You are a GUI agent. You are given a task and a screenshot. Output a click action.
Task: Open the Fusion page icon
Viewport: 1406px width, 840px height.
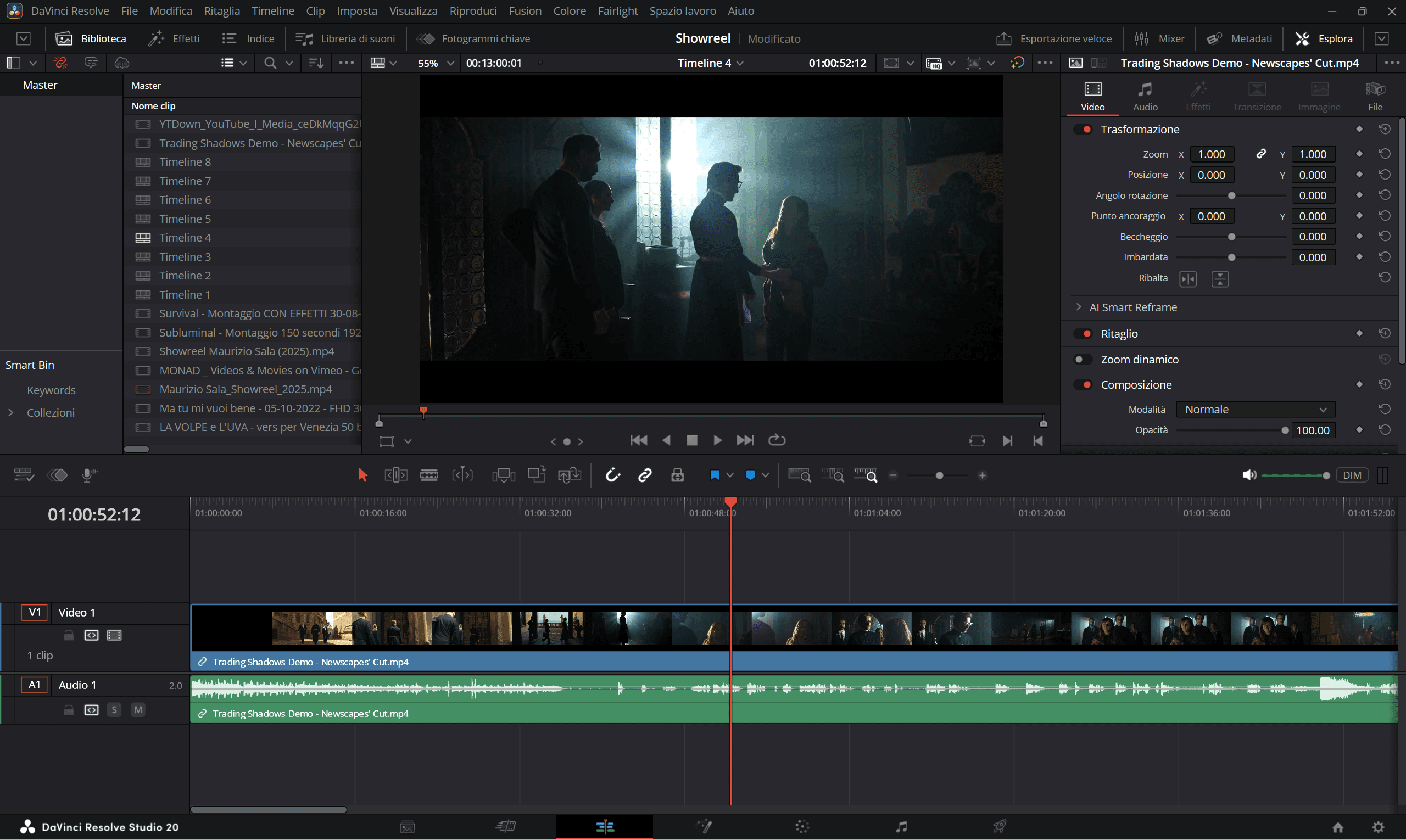coord(705,827)
